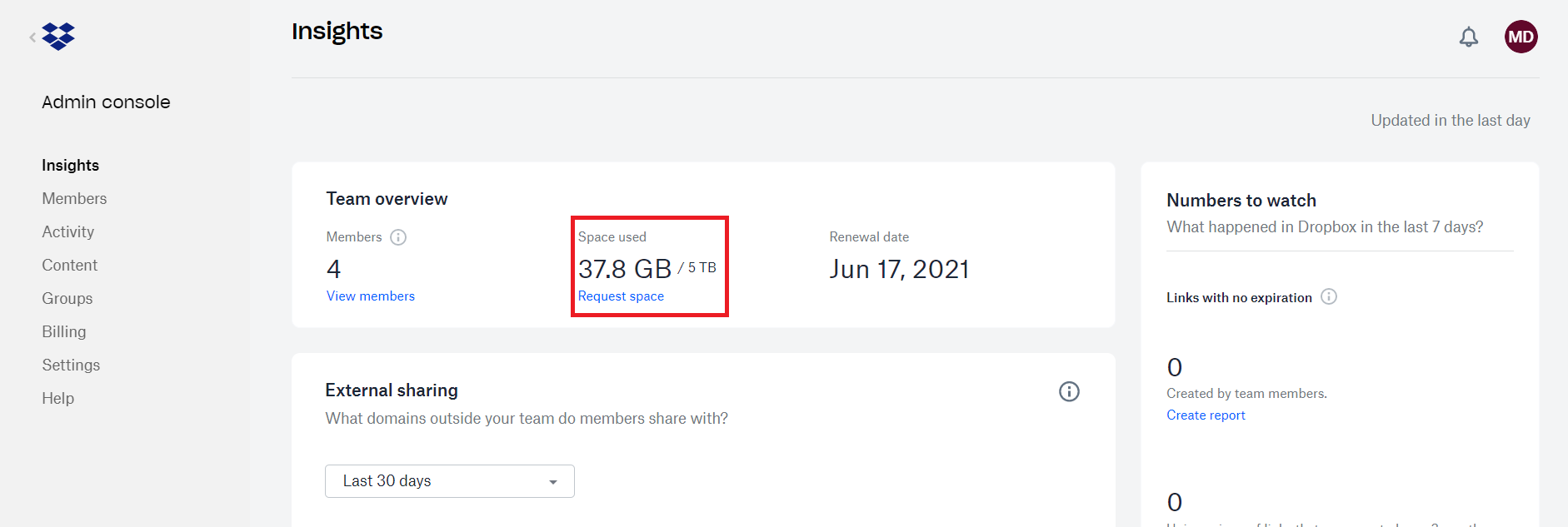Click the back chevron beside the Dropbox logo
The image size is (1568, 527).
coord(32,37)
